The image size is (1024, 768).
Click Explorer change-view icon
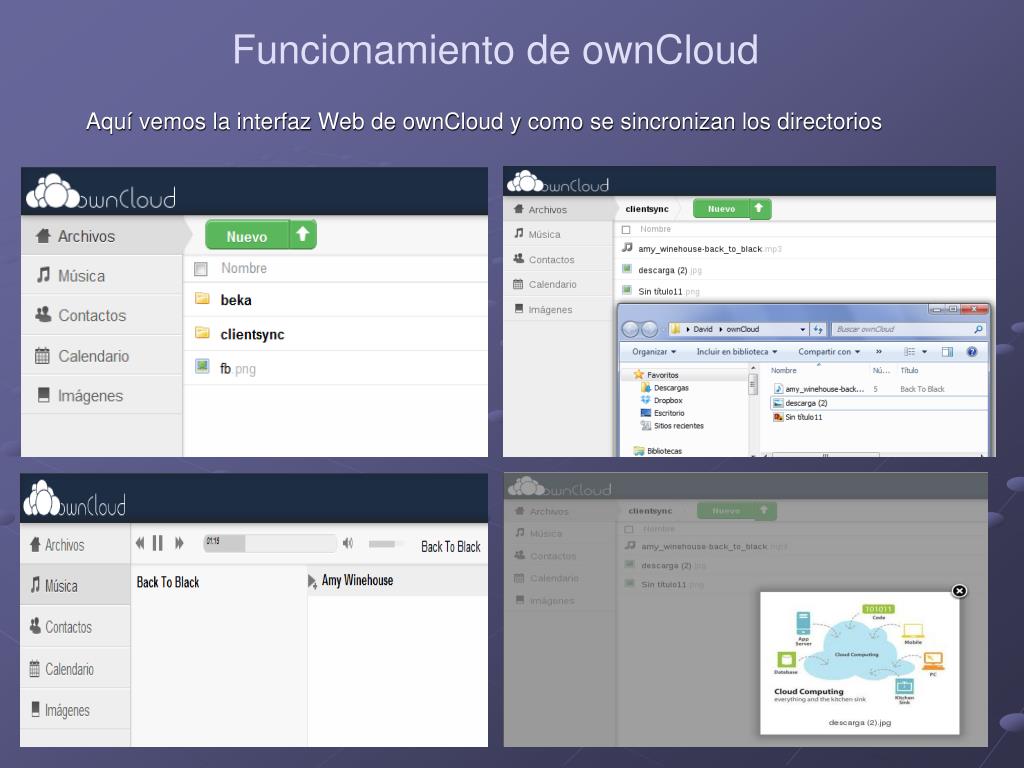909,352
